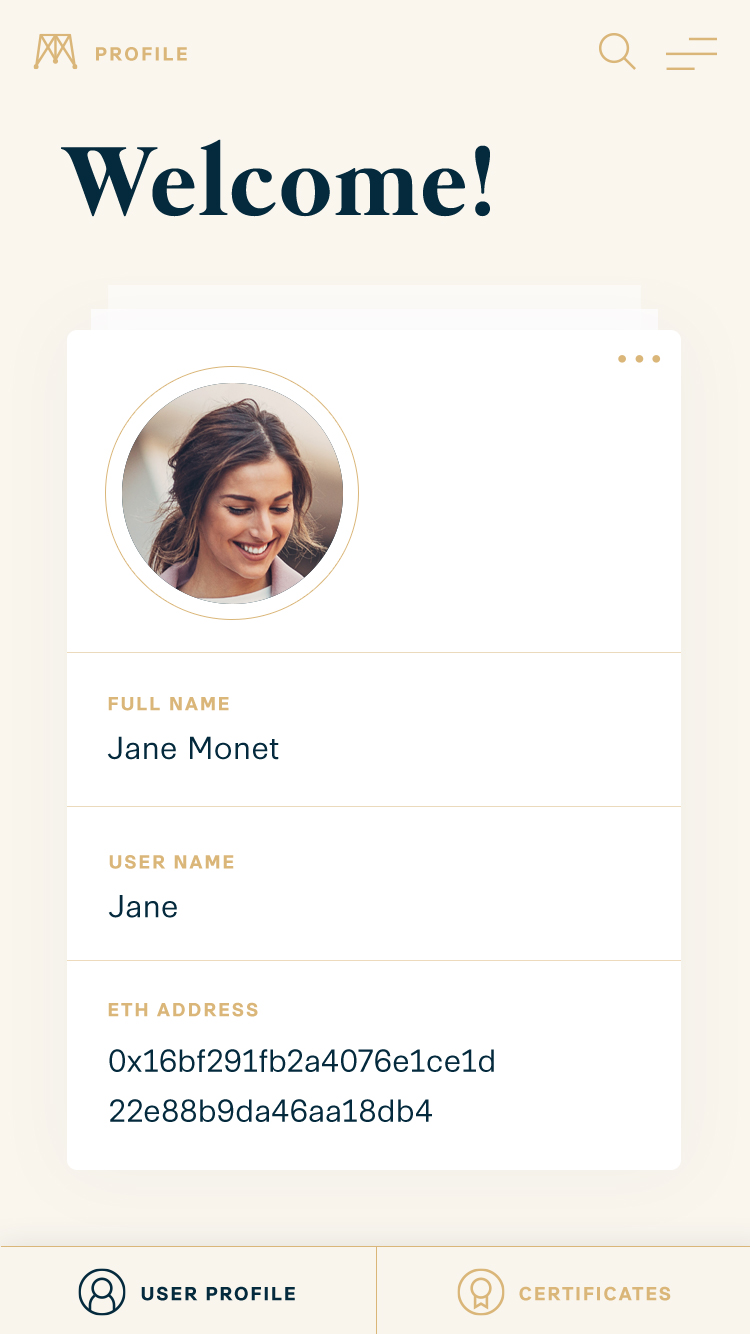The height and width of the screenshot is (1334, 750).
Task: Switch to the Certificates tab
Action: coord(594,1293)
